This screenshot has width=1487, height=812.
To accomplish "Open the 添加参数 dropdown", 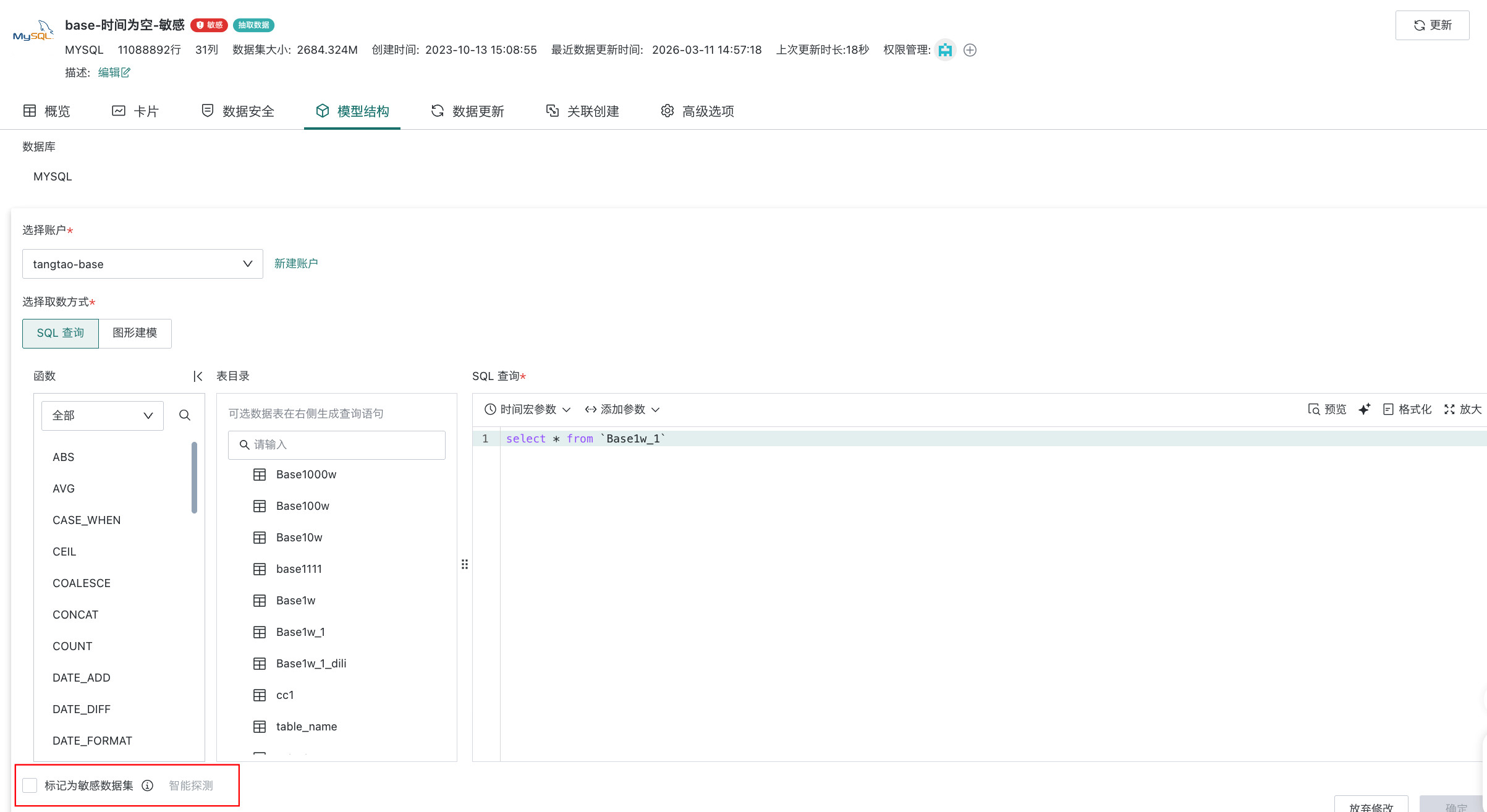I will point(622,409).
